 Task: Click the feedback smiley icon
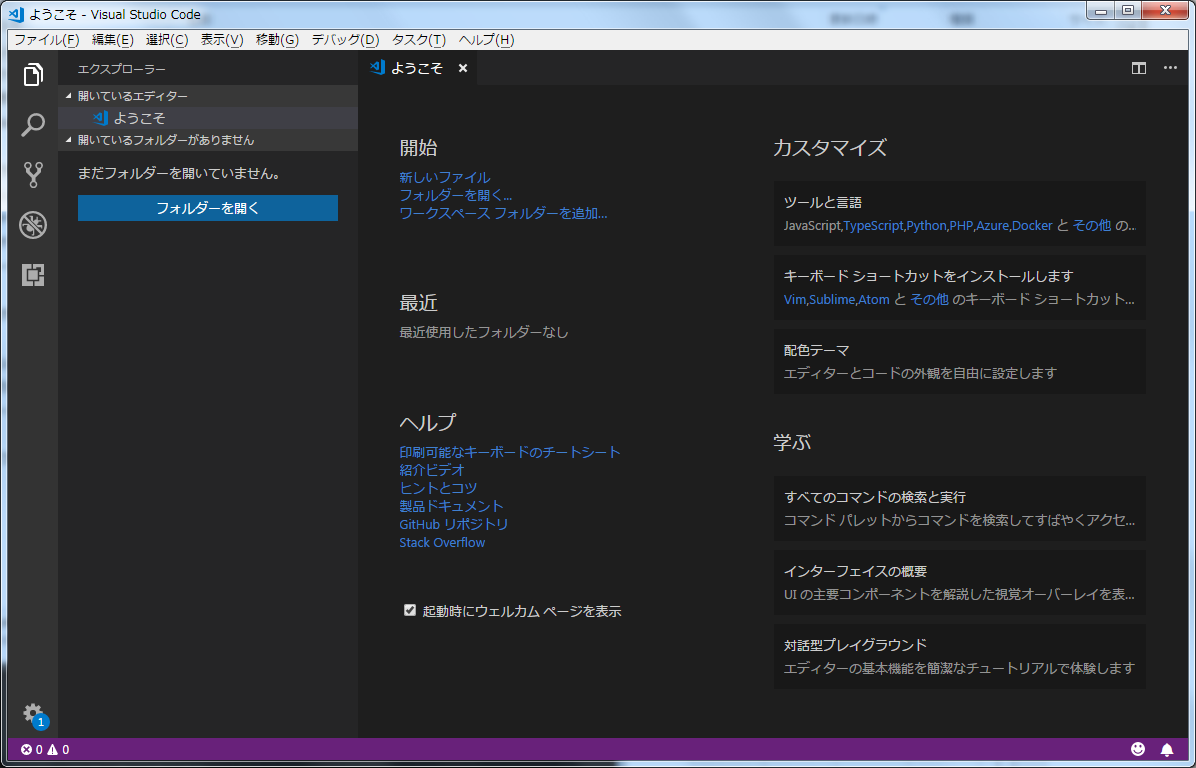1138,749
